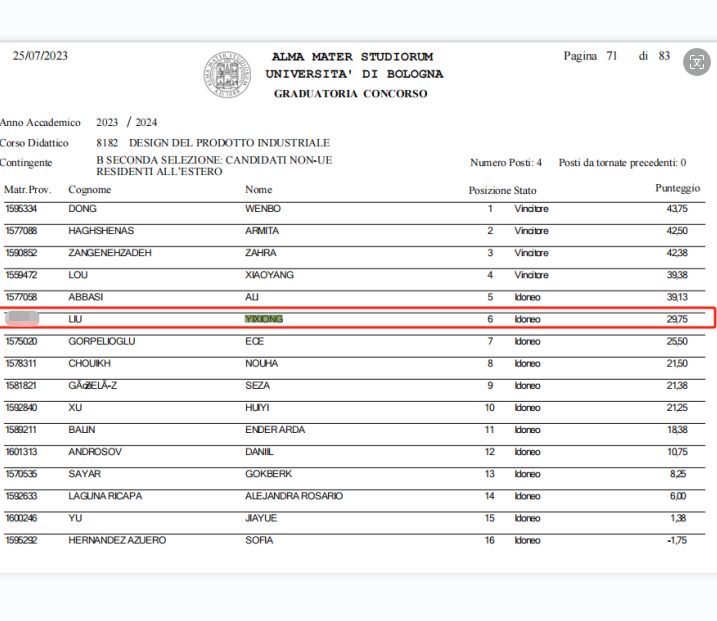Image resolution: width=717 pixels, height=621 pixels.
Task: Select surname ZANGENEHZADEH in the table
Action: pyautogui.click(x=110, y=253)
